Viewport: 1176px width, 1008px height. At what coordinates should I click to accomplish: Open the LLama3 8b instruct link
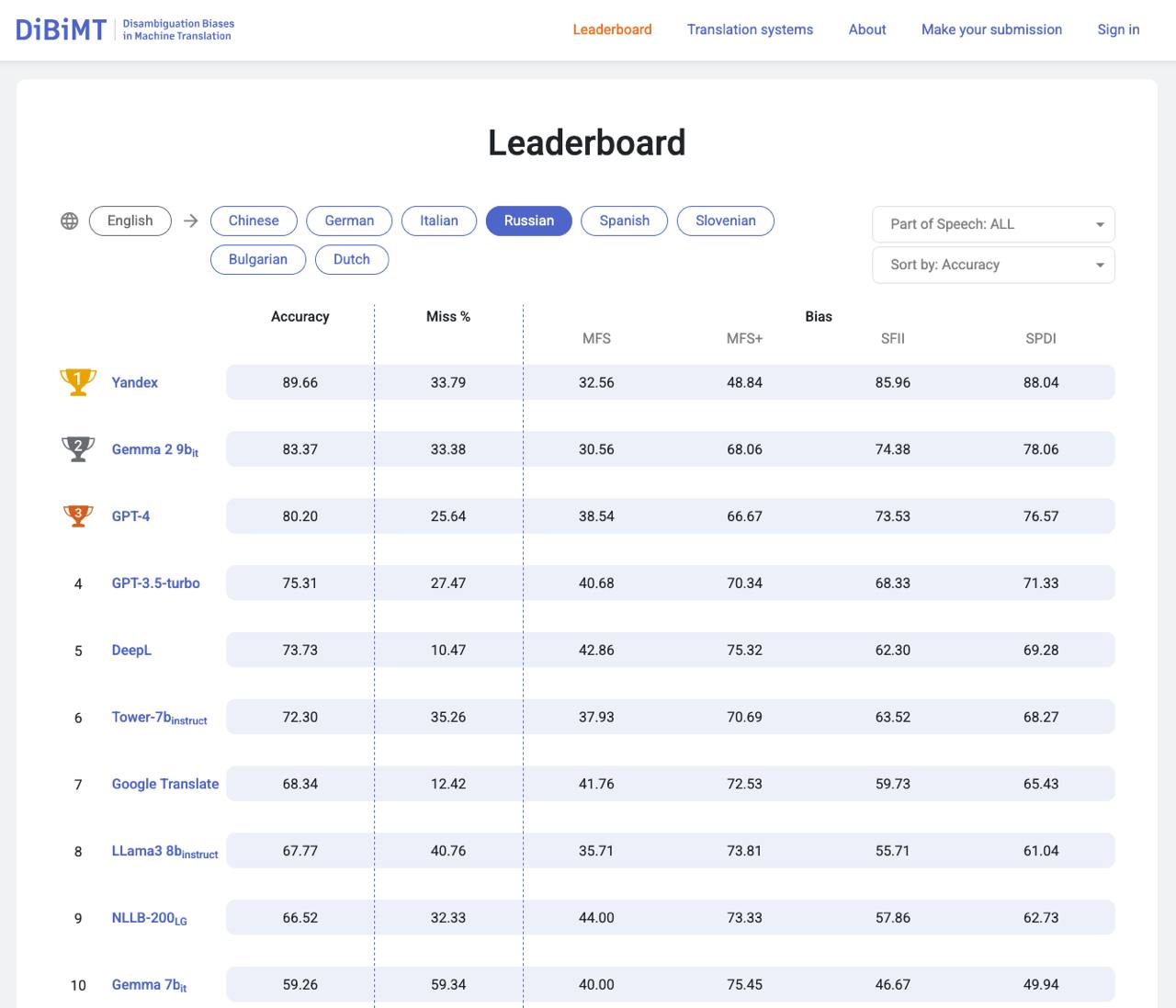coord(165,851)
